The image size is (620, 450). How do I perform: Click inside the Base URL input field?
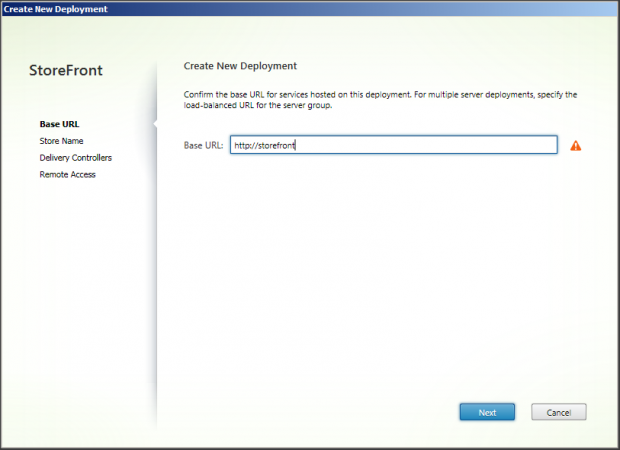394,145
